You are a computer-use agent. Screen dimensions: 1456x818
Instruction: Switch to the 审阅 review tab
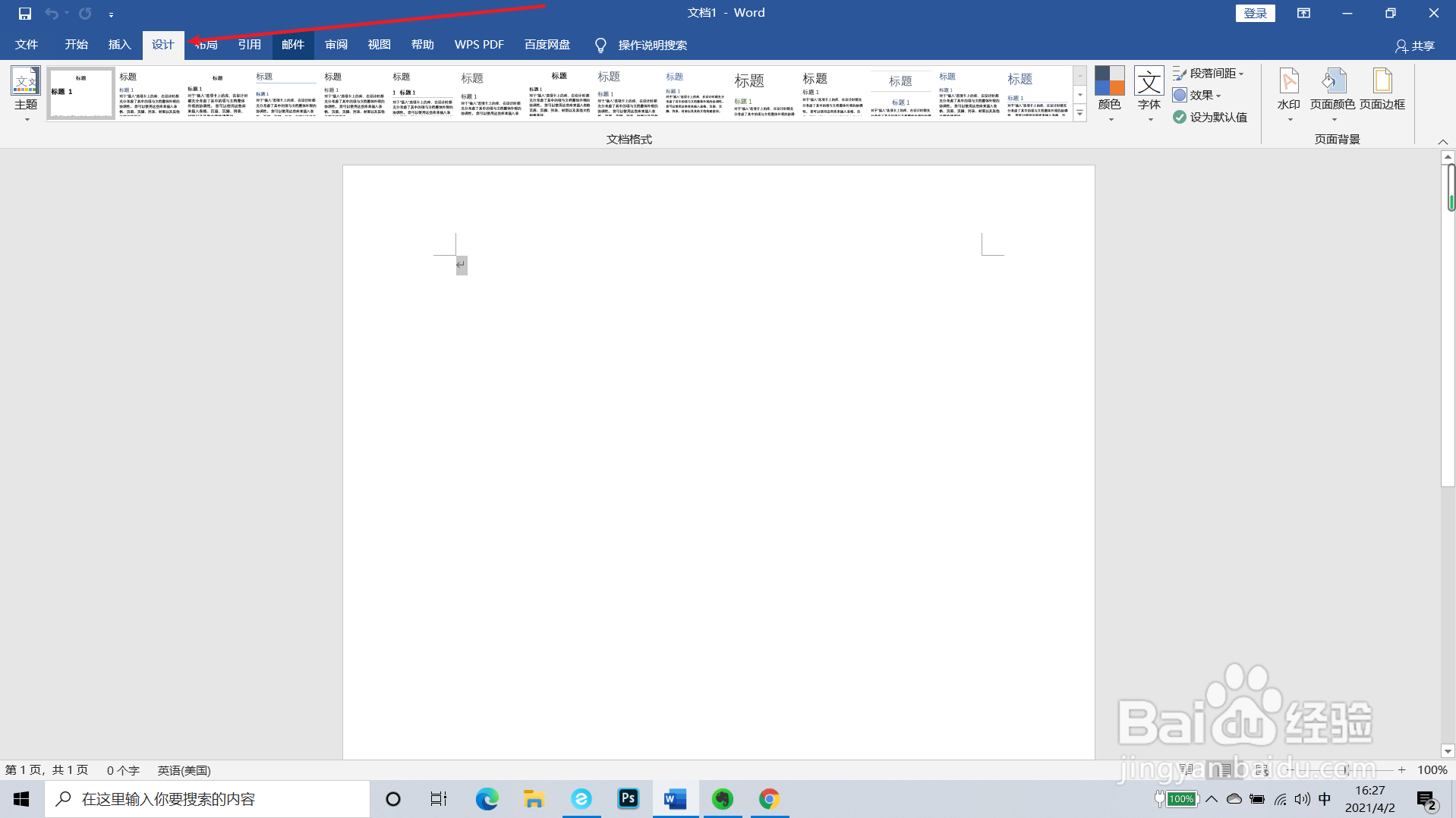pyautogui.click(x=336, y=45)
